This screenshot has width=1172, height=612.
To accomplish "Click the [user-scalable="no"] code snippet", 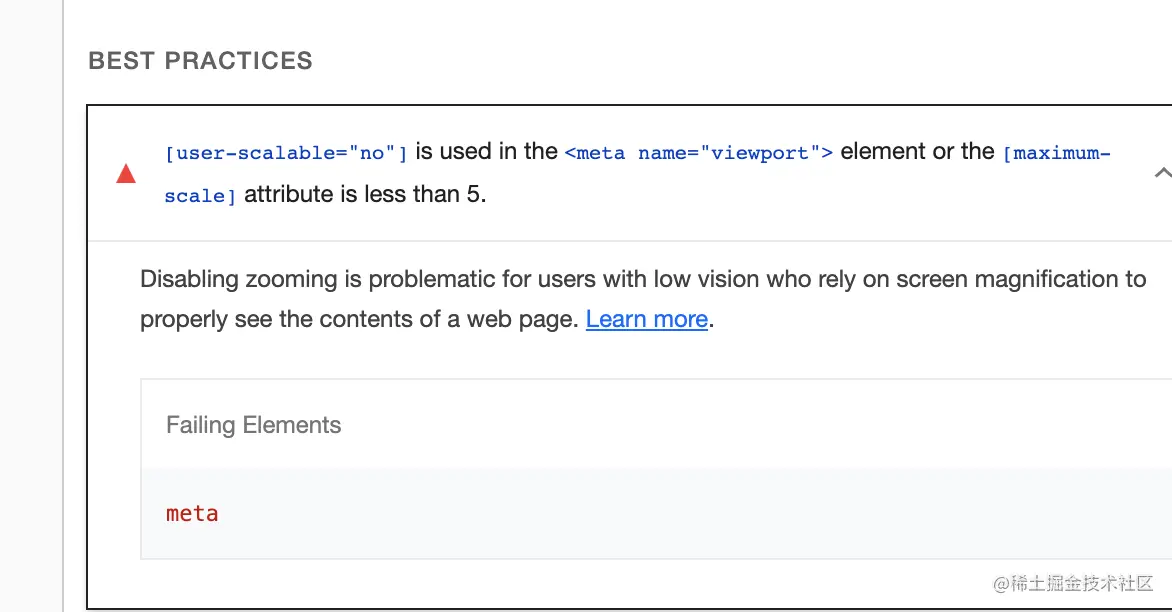I will tap(286, 153).
